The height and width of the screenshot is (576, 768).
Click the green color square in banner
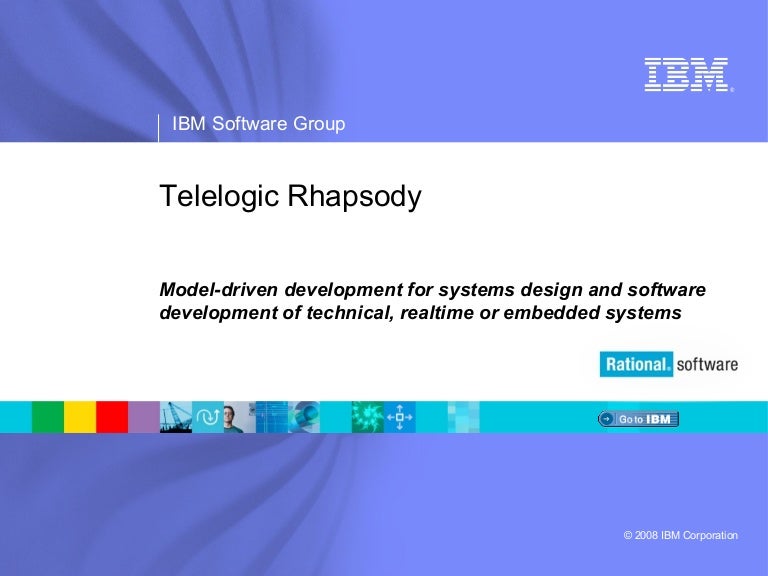(48, 417)
